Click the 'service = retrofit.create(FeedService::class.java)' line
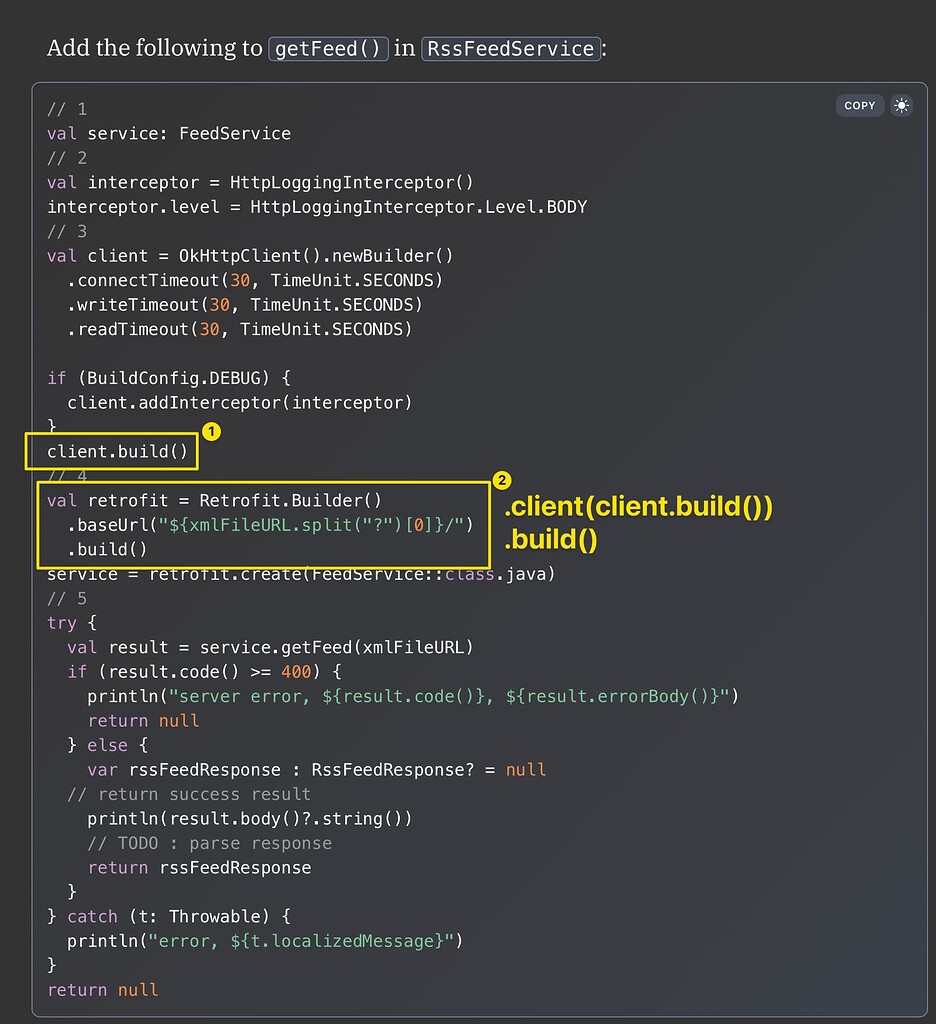The height and width of the screenshot is (1024, 936). [301, 574]
